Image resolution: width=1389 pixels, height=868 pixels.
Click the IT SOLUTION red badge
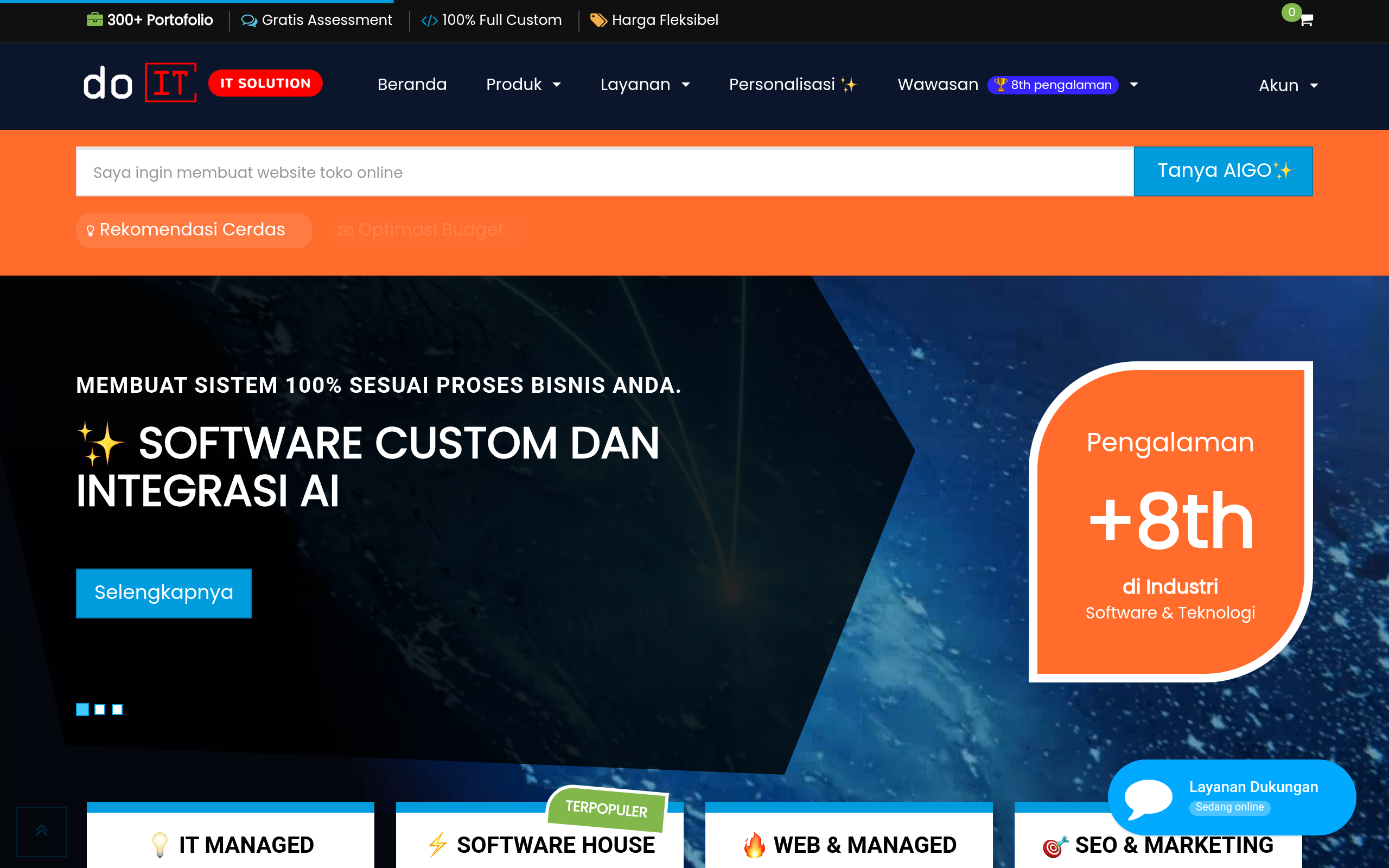[x=265, y=82]
